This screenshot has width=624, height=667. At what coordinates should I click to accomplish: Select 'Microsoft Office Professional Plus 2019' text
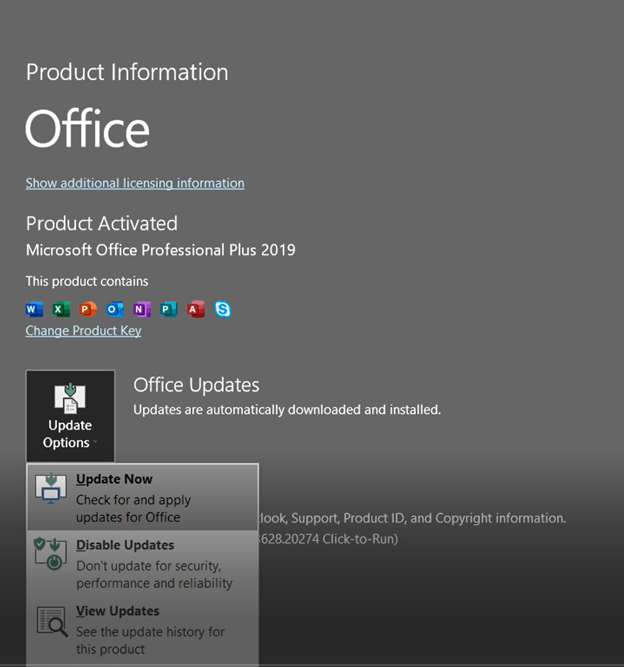[x=160, y=250]
